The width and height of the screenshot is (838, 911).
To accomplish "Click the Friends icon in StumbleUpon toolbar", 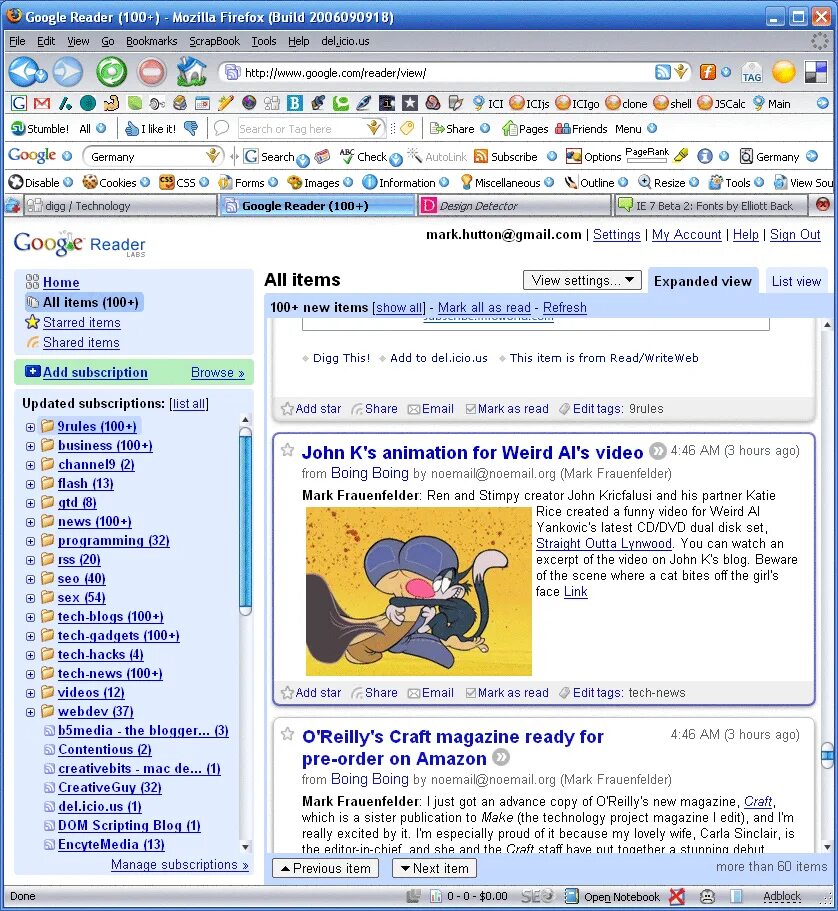I will pos(581,128).
